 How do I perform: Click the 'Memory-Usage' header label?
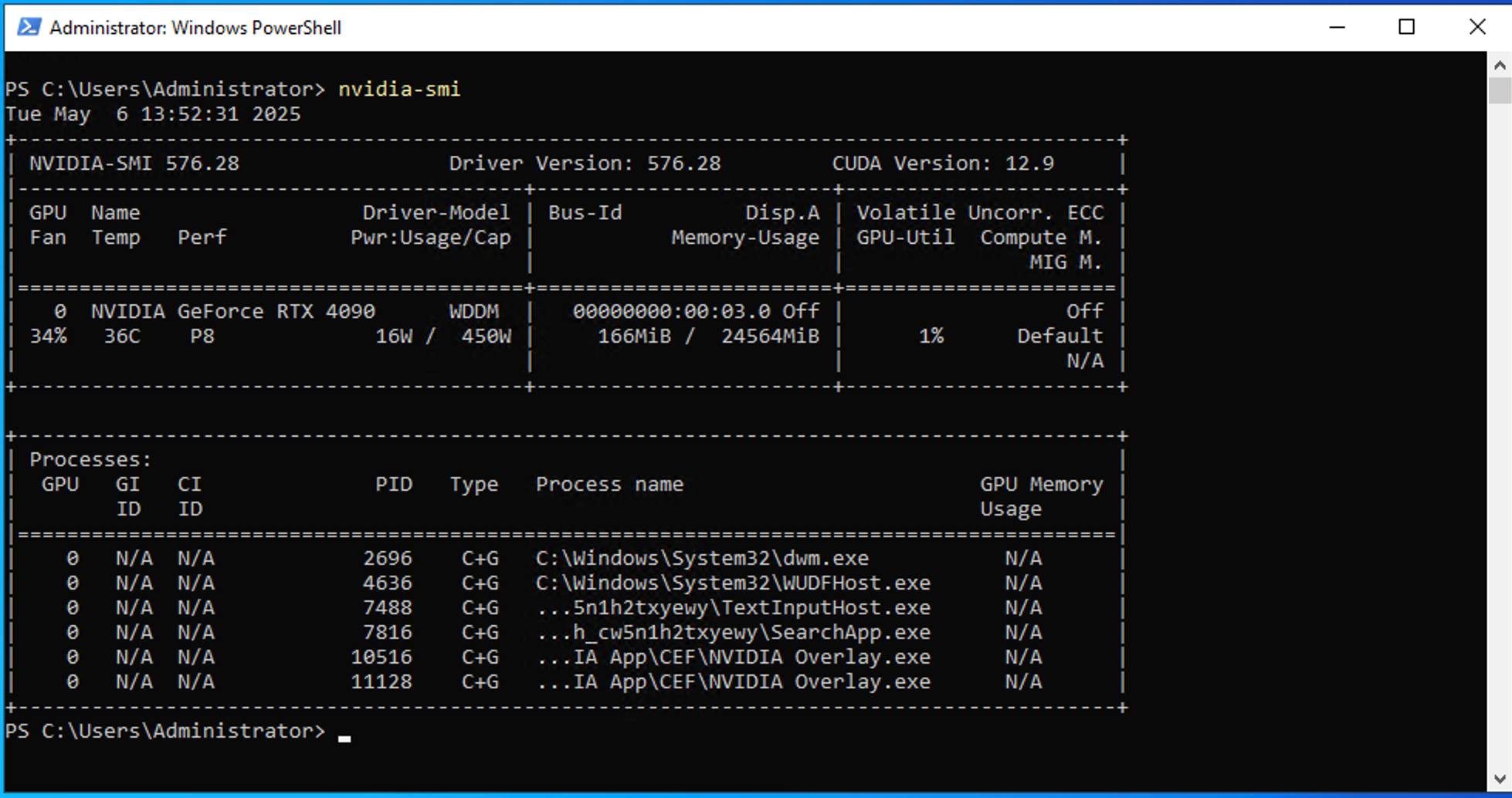click(745, 238)
